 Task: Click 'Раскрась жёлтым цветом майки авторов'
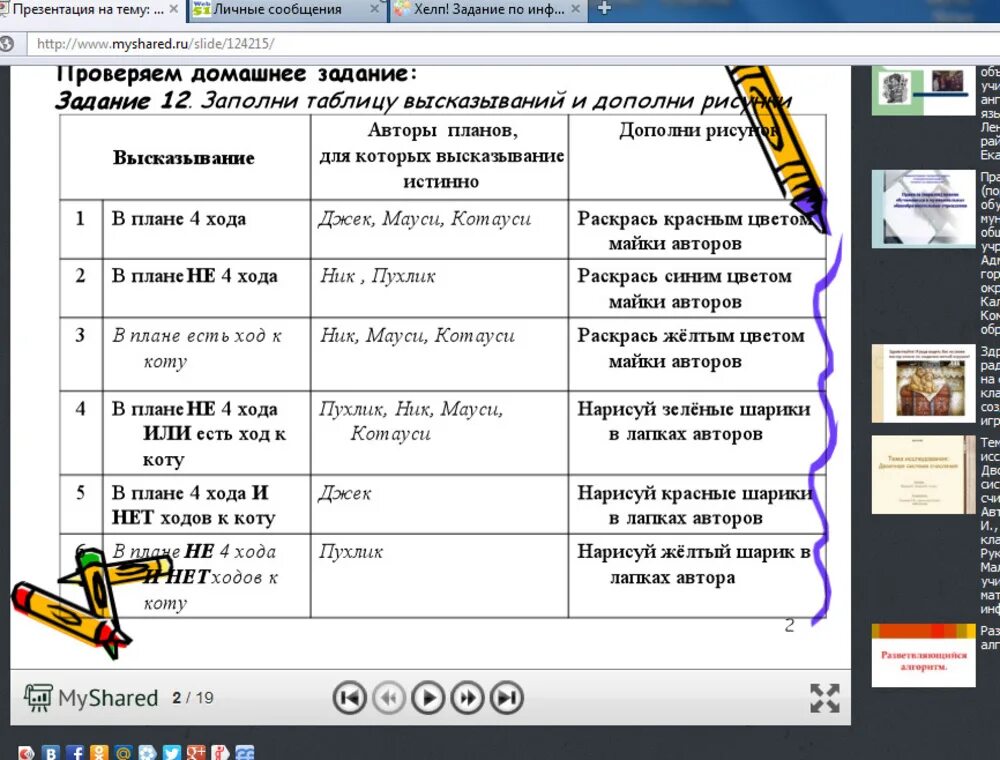coord(691,348)
